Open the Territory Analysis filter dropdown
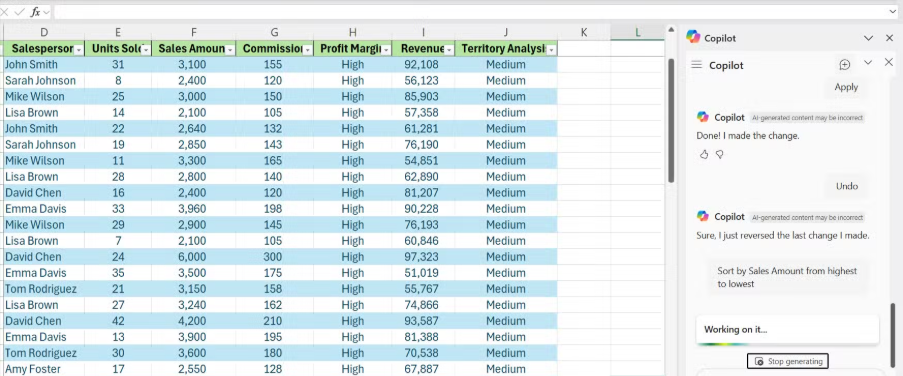 coord(552,50)
